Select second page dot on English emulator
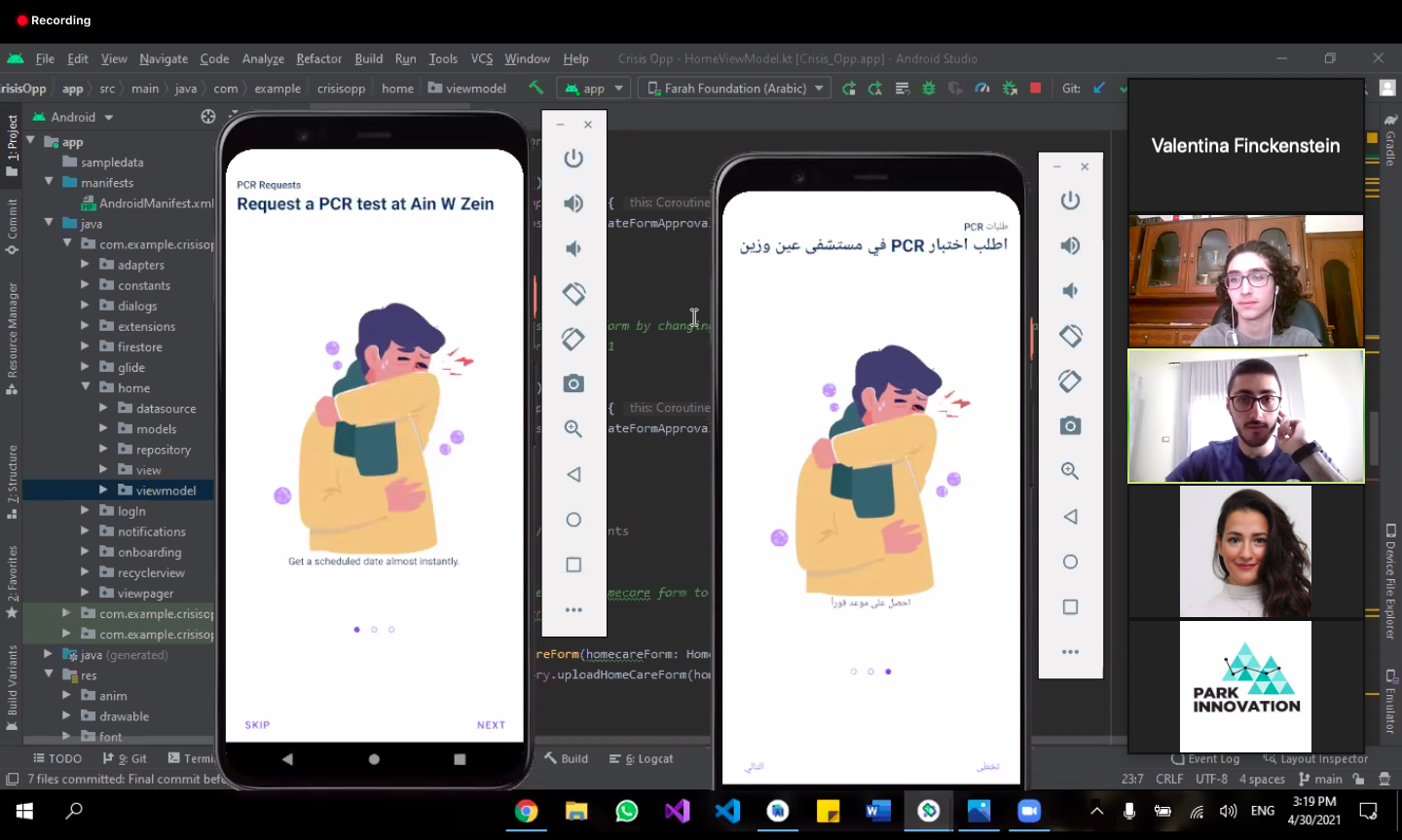The height and width of the screenshot is (840, 1402). coord(374,630)
